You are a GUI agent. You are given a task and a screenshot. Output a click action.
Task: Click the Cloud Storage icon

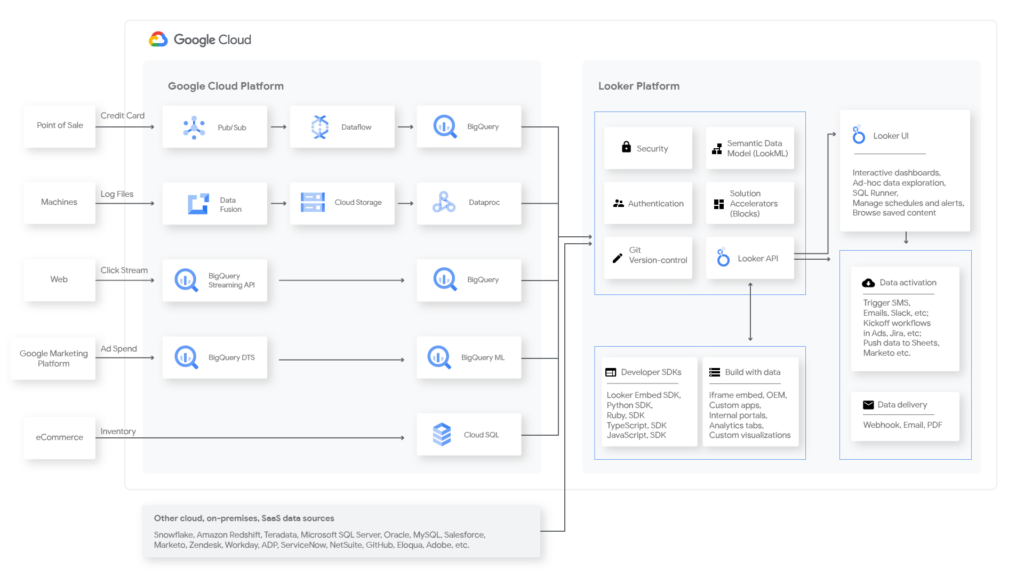tap(313, 203)
